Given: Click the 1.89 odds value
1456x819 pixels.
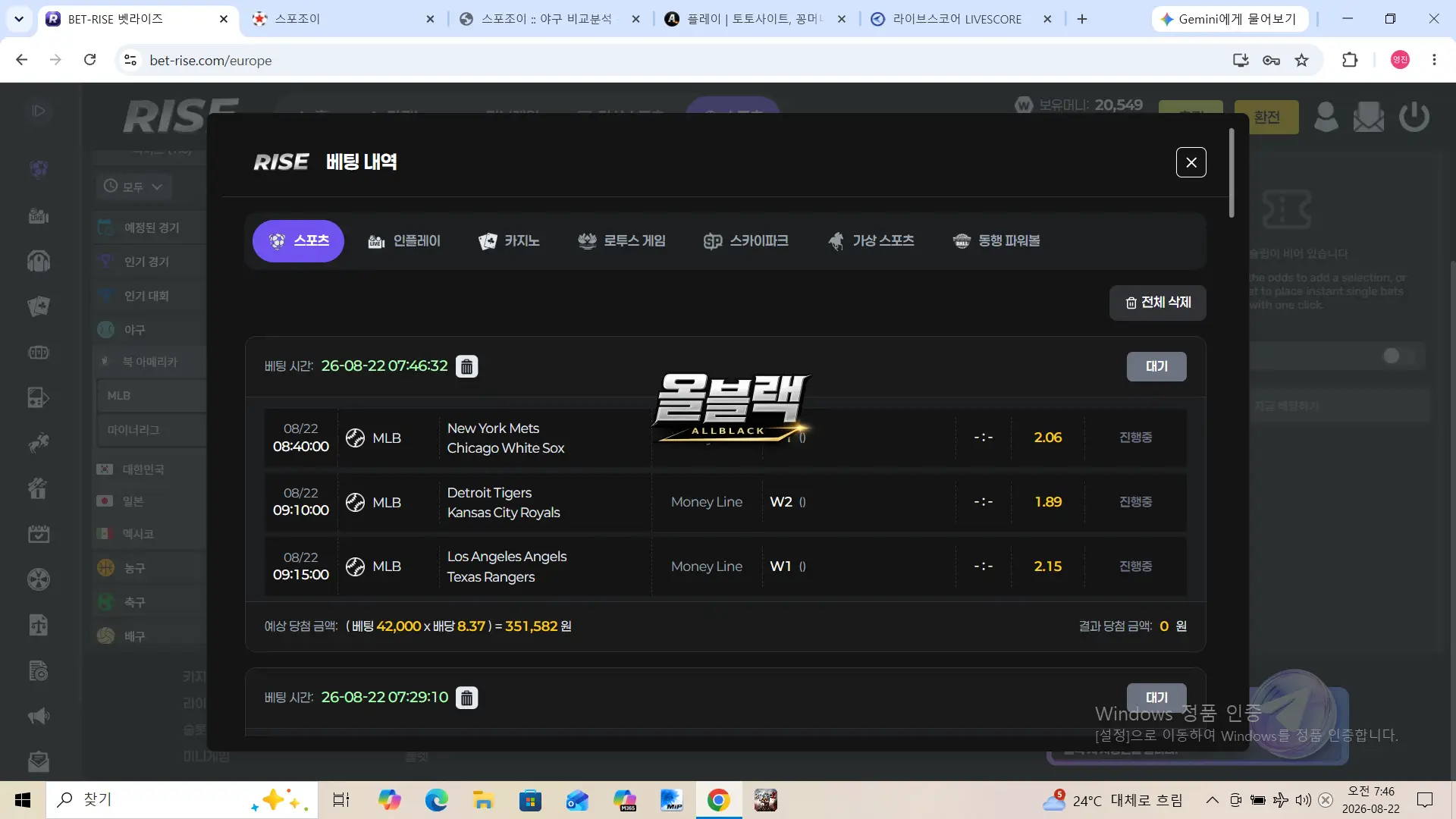Looking at the screenshot, I should coord(1048,502).
